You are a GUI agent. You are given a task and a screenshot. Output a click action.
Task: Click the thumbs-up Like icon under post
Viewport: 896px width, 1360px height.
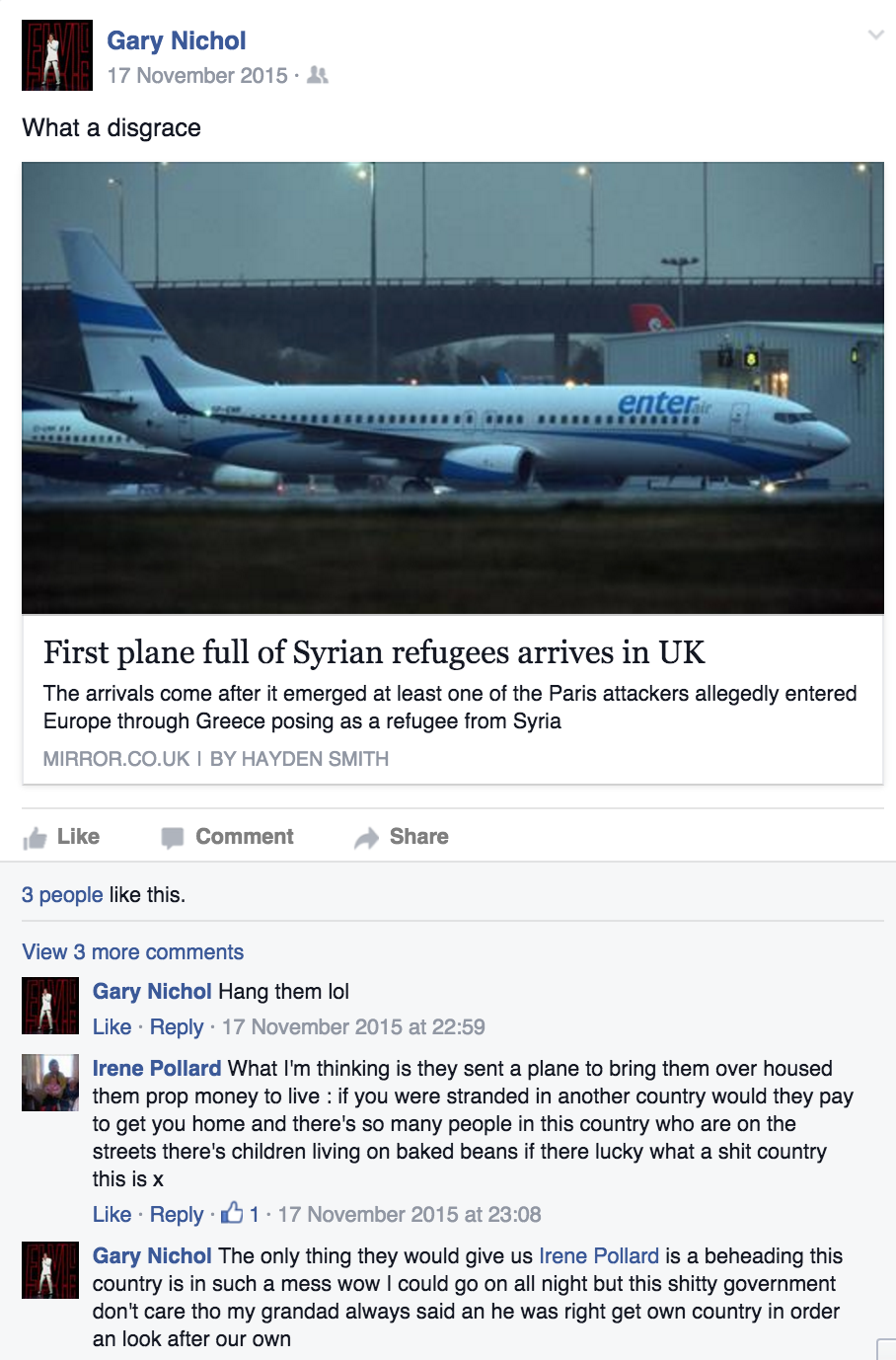point(36,838)
